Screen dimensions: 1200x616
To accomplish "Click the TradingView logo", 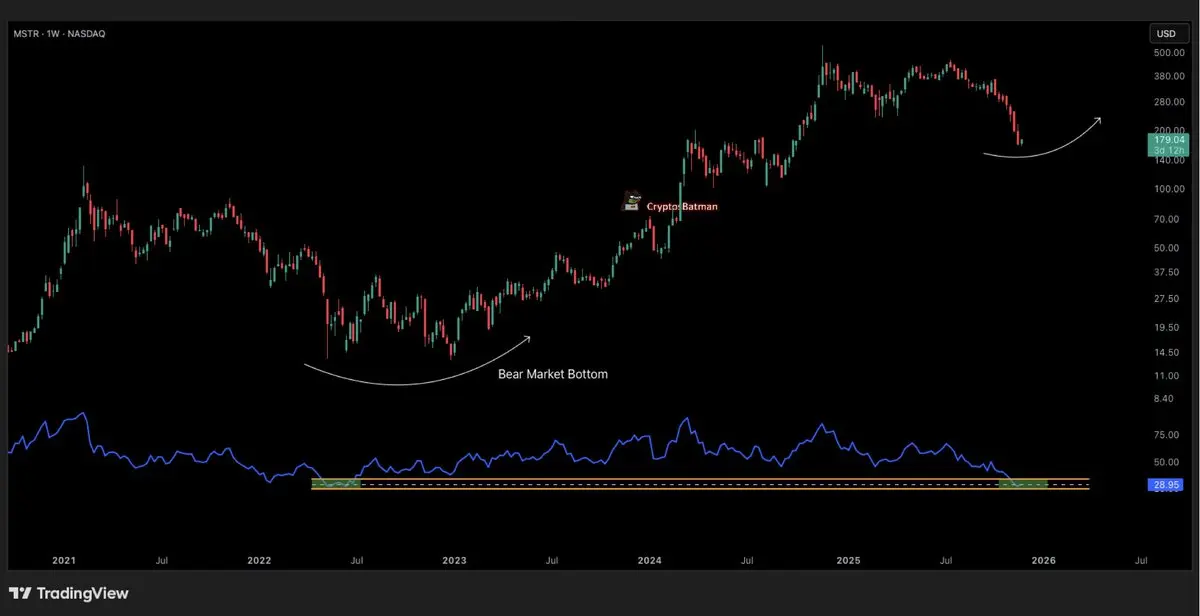I will tap(68, 594).
